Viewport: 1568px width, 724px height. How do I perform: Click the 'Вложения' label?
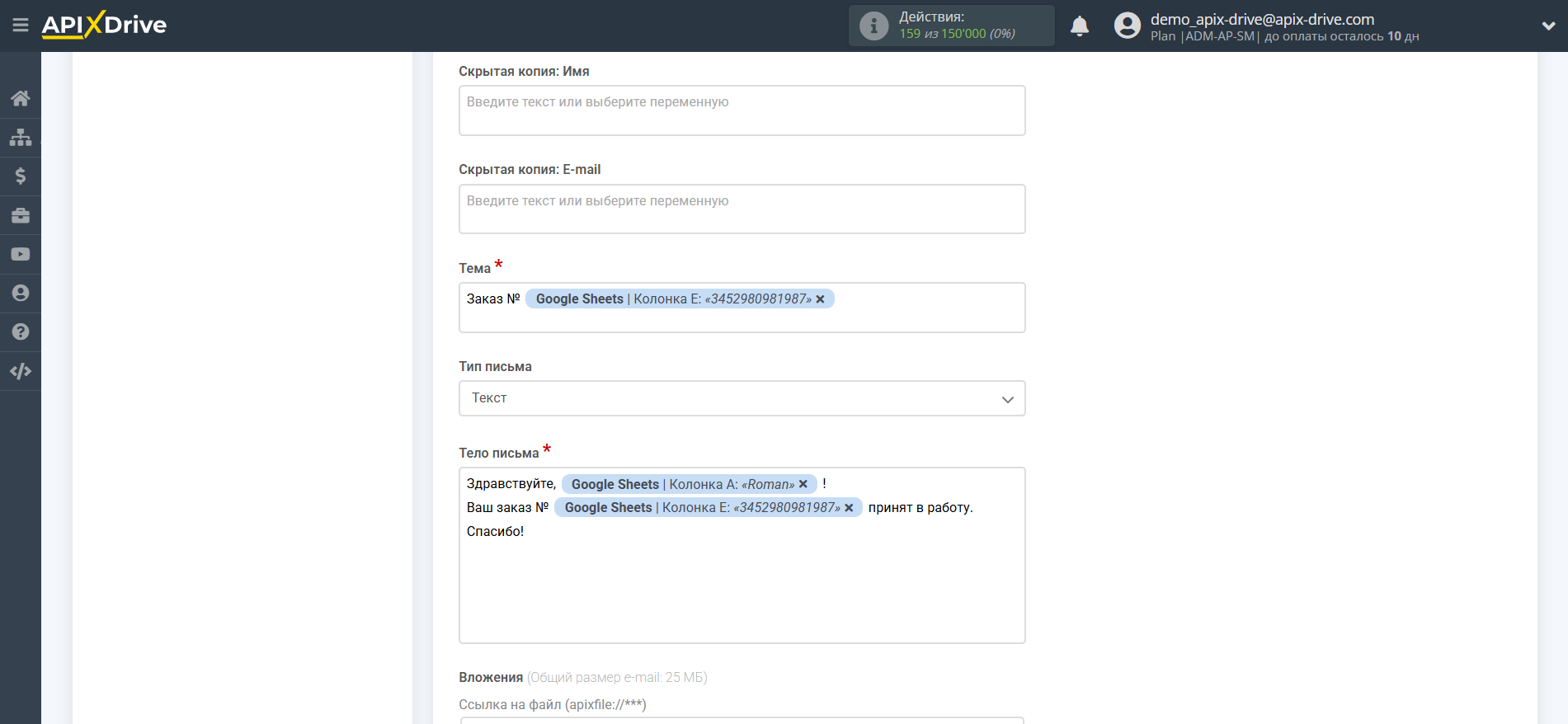pyautogui.click(x=491, y=677)
